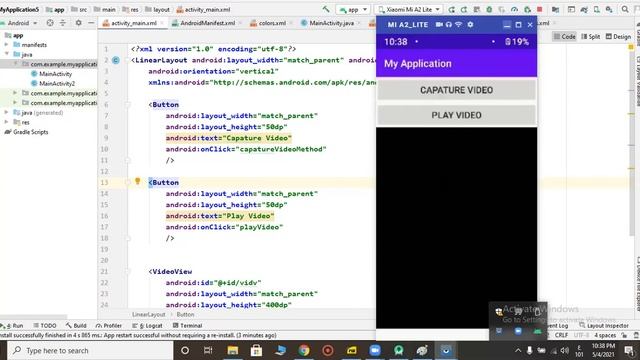Open Zoom from taskbar
The height and width of the screenshot is (360, 640).
pos(375,350)
